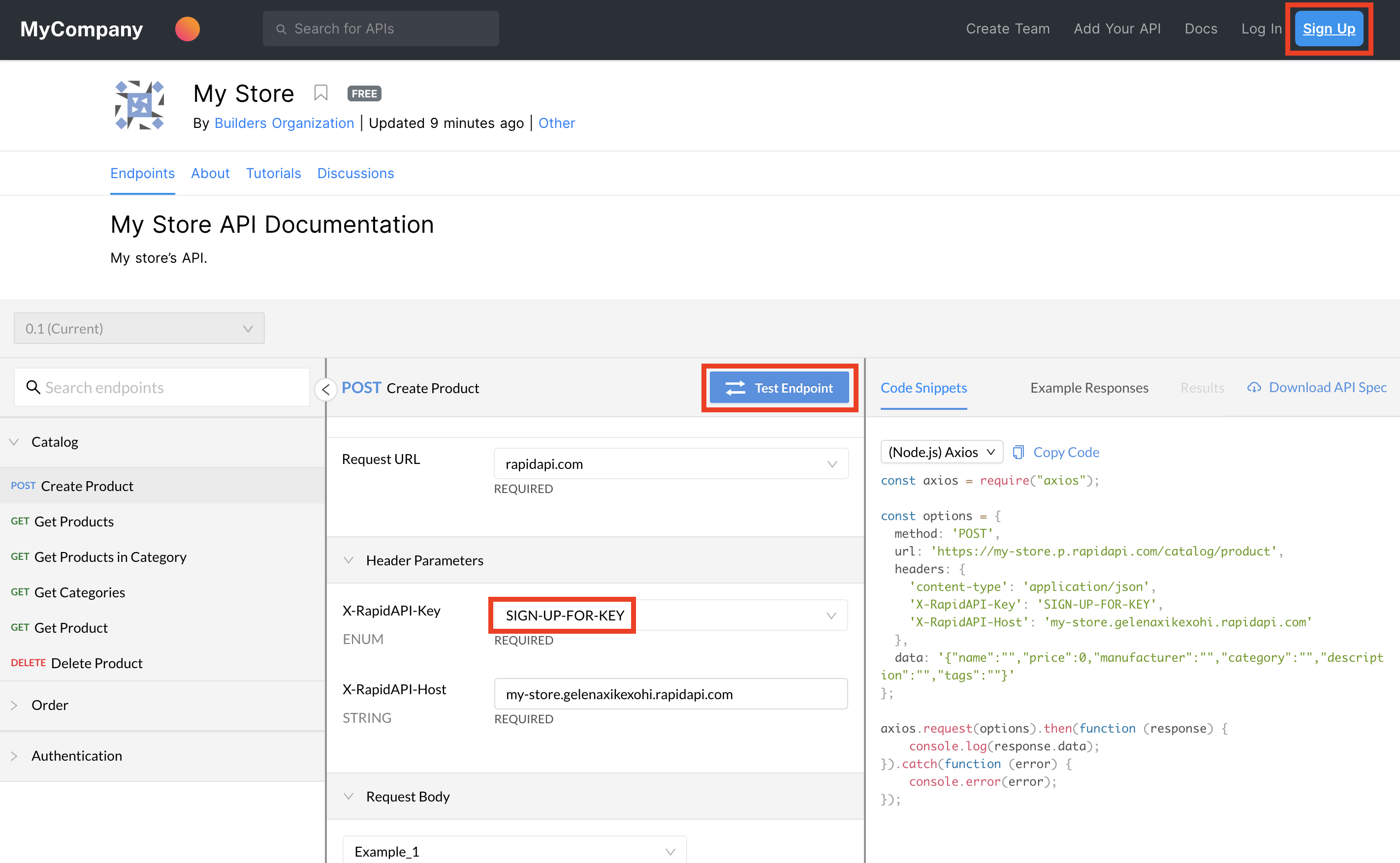This screenshot has height=863, width=1400.
Task: Click the Sign Up button
Action: [1329, 29]
